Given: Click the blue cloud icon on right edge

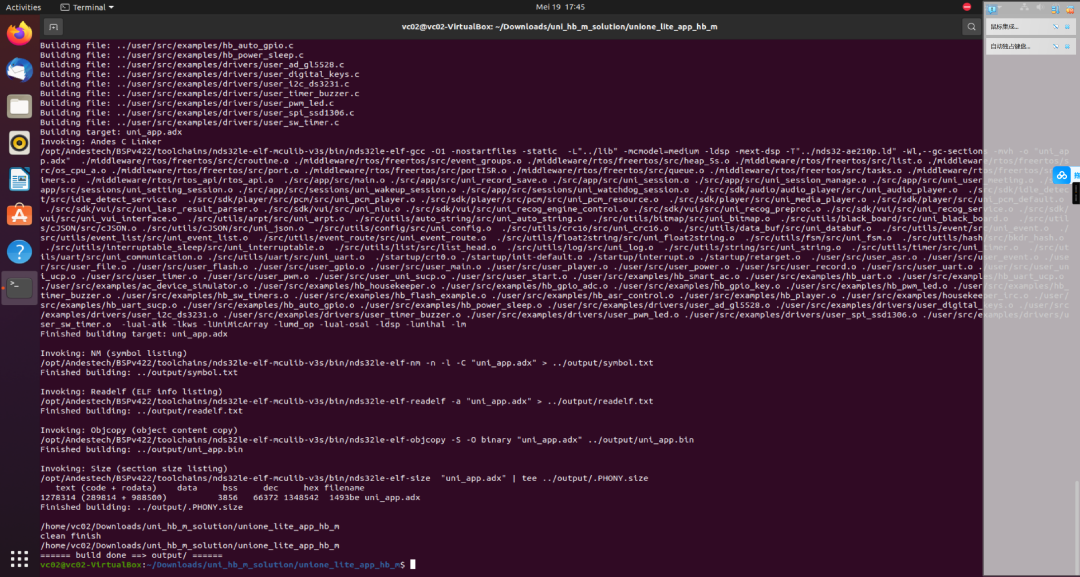Looking at the screenshot, I should [1061, 175].
